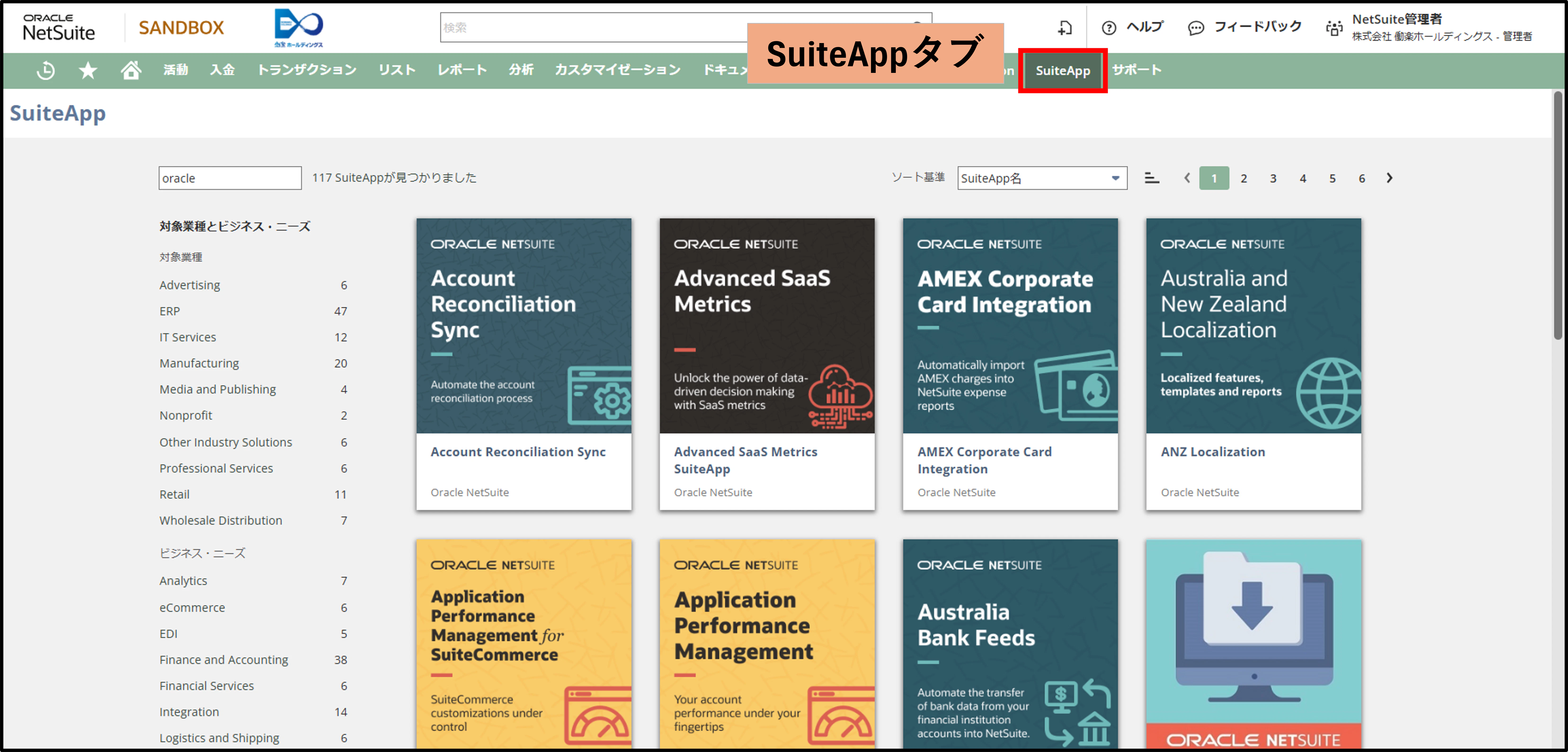Viewport: 1568px width, 752px height.
Task: Open Account Reconciliation Sync card image
Action: point(524,326)
